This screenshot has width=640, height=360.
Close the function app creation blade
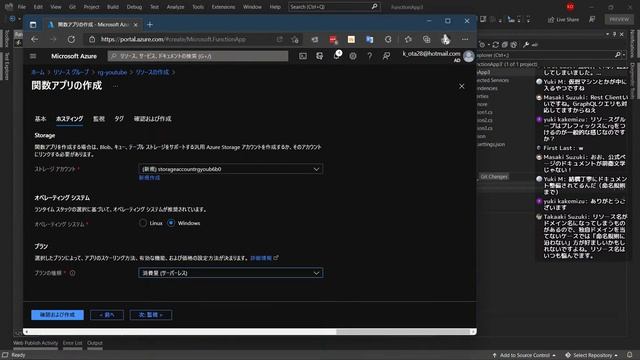(x=462, y=87)
